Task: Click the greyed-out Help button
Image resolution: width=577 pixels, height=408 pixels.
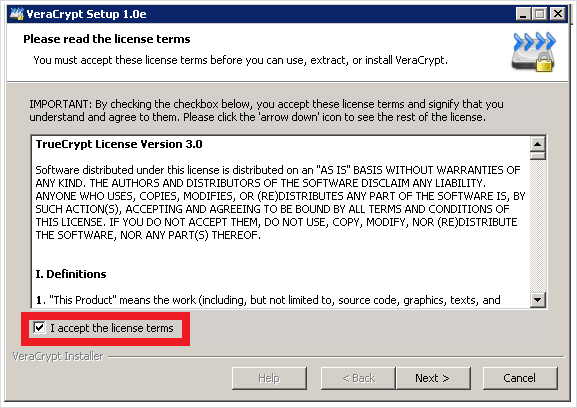Action: tap(269, 378)
